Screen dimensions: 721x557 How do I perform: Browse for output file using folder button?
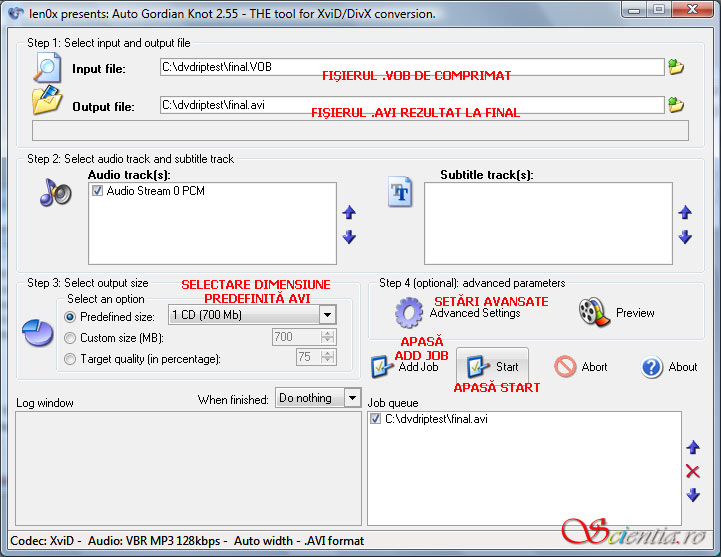[676, 105]
